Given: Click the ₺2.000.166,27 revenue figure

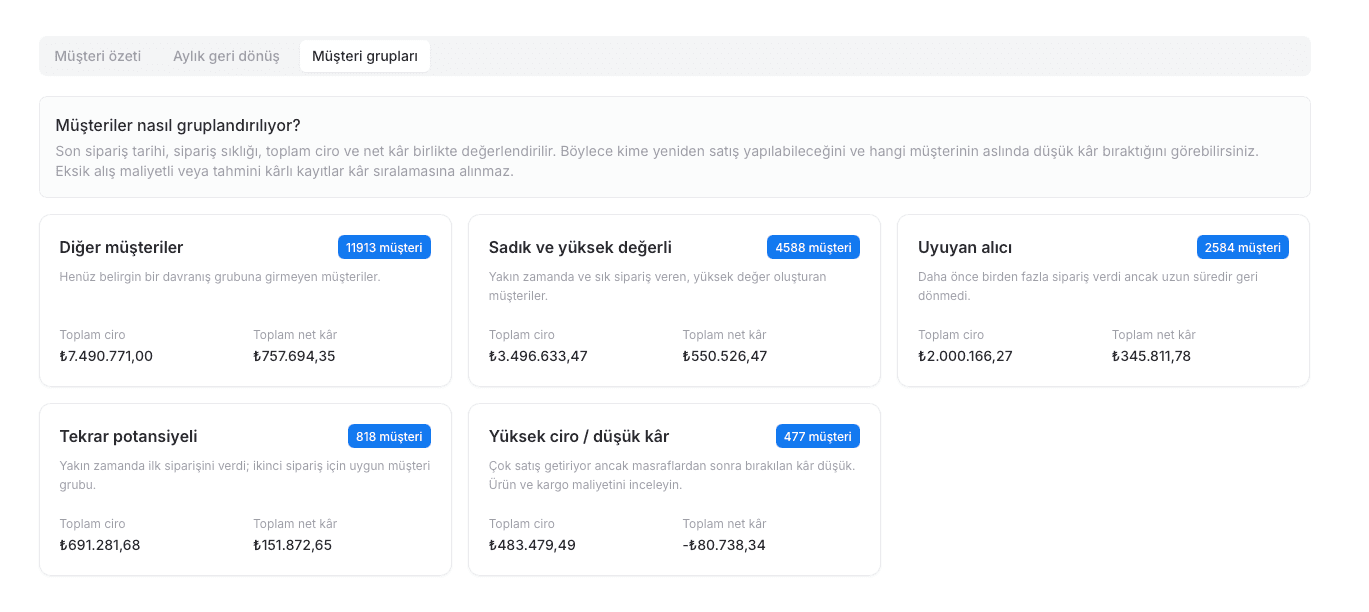Looking at the screenshot, I should click(965, 356).
